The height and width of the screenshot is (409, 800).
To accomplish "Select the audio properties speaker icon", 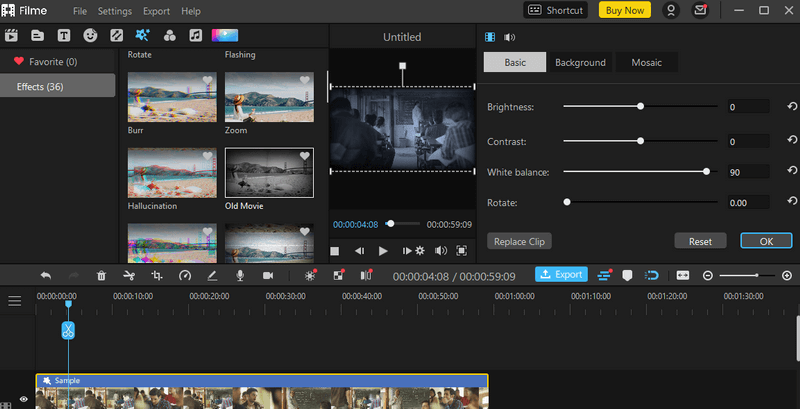I will 509,37.
